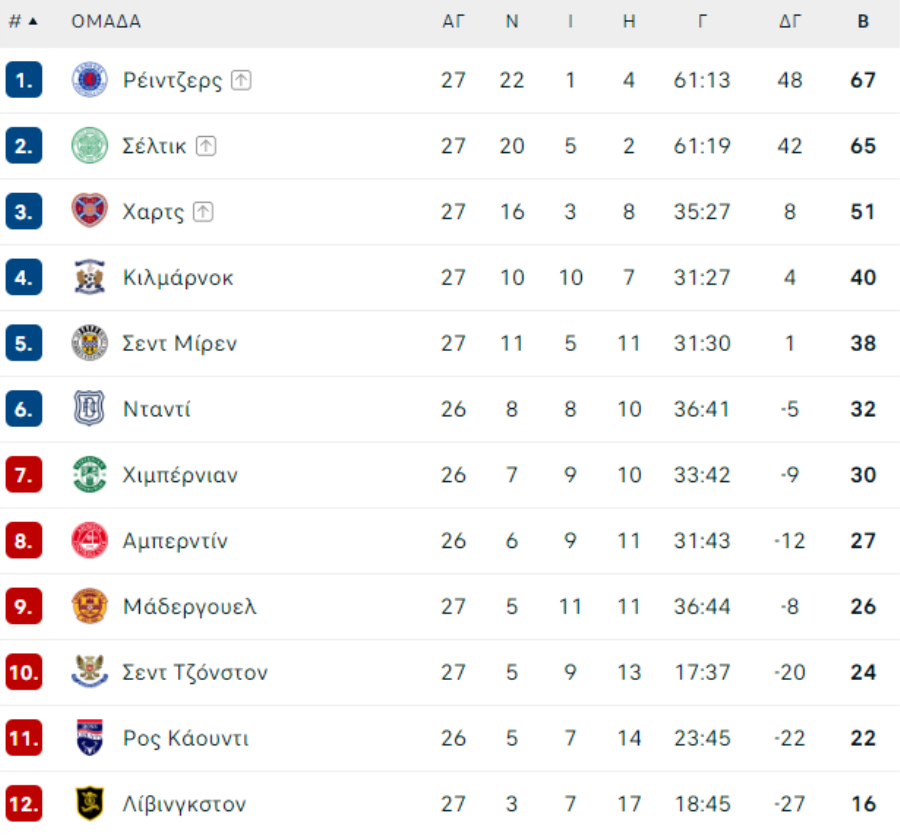
Task: Open the Ρος Κάουντι team link
Action: (186, 738)
